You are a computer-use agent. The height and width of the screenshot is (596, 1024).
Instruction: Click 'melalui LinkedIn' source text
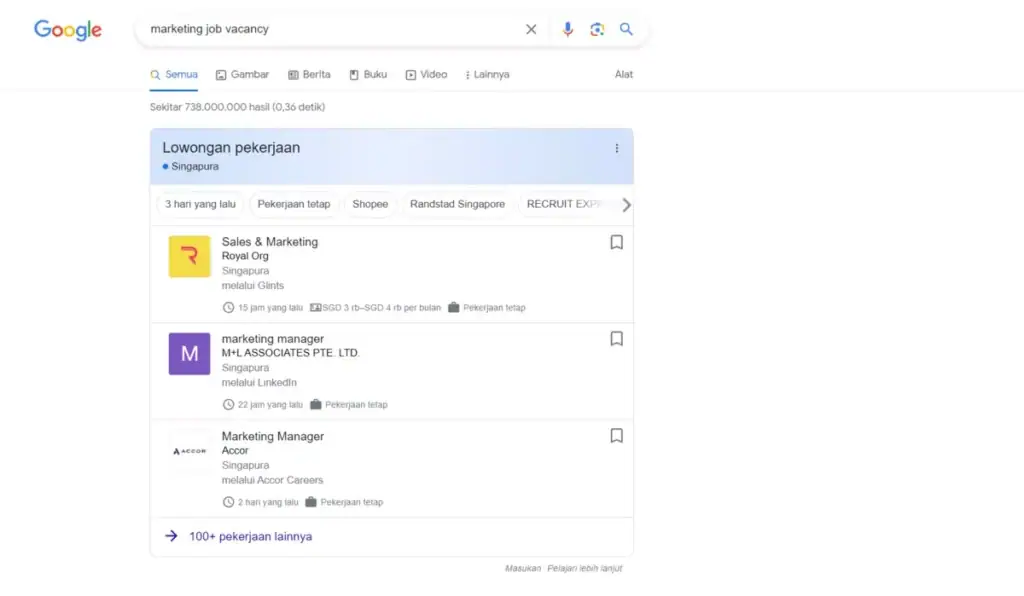point(259,383)
